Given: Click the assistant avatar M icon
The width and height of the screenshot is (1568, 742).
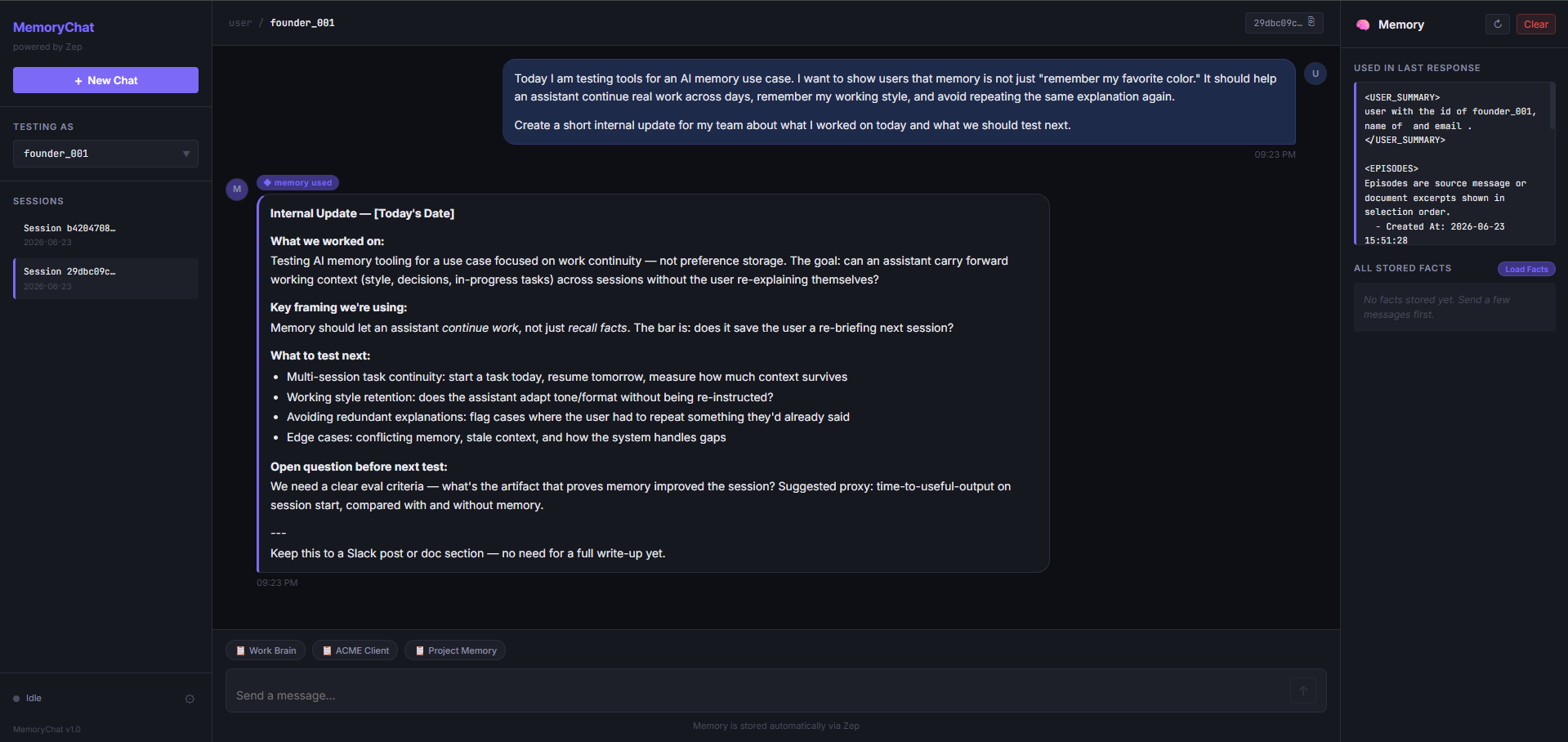Looking at the screenshot, I should point(237,189).
